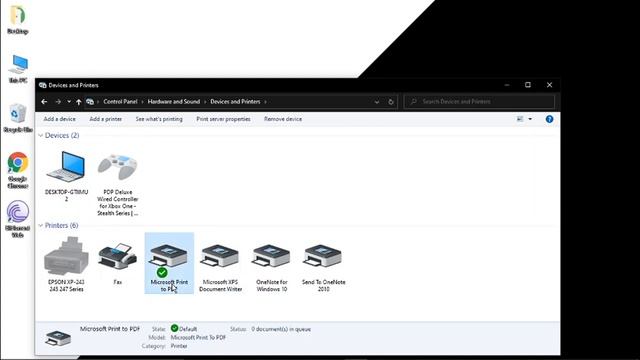The image size is (640, 360).
Task: Collapse the Devices (2) group
Action: coord(40,136)
